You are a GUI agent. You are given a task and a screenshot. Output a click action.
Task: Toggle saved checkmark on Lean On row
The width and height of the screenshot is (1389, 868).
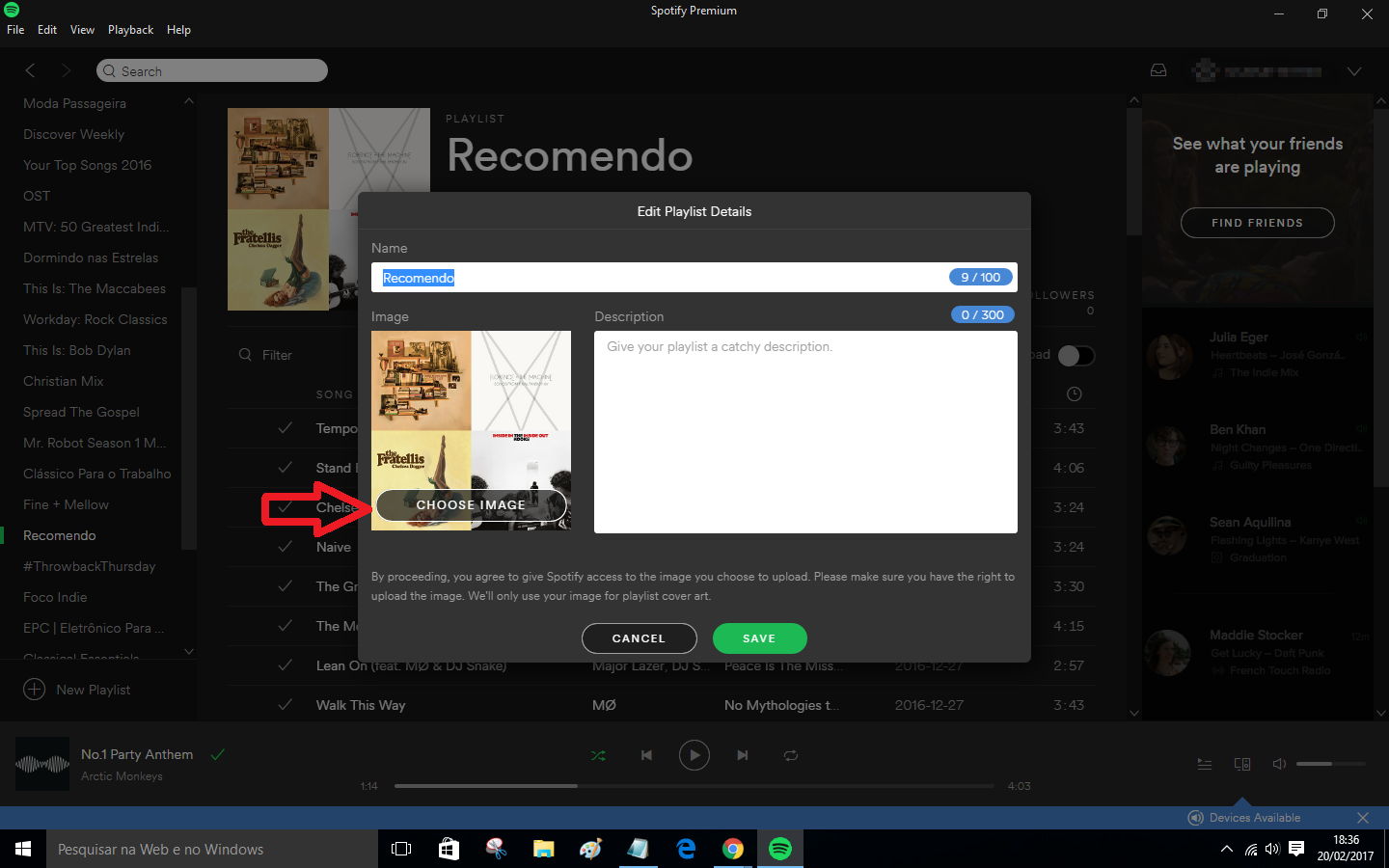click(286, 665)
